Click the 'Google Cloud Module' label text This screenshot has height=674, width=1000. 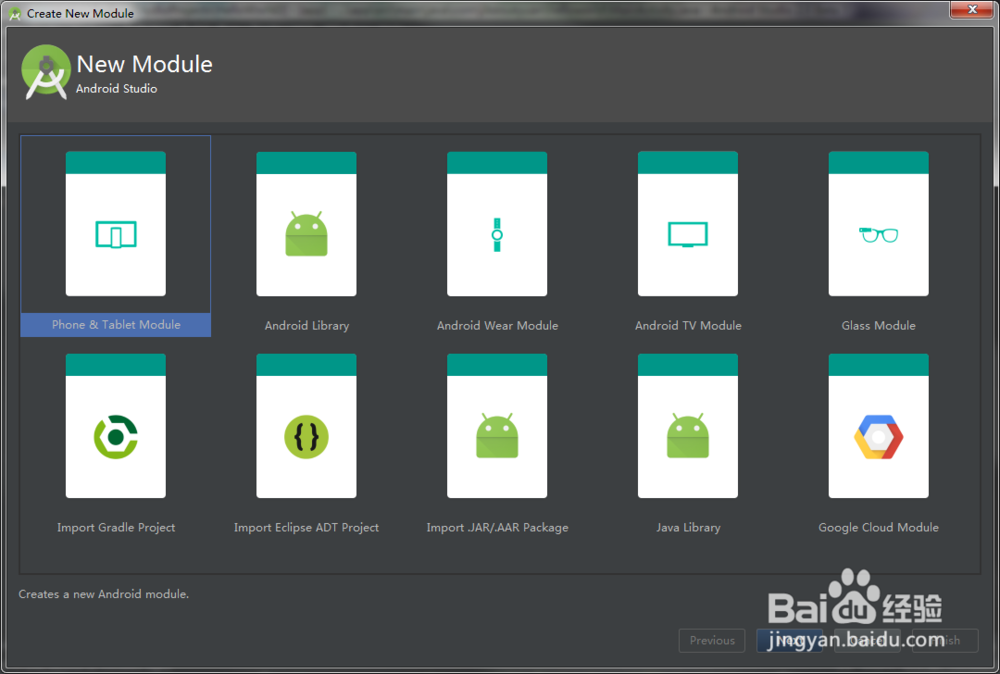878,527
